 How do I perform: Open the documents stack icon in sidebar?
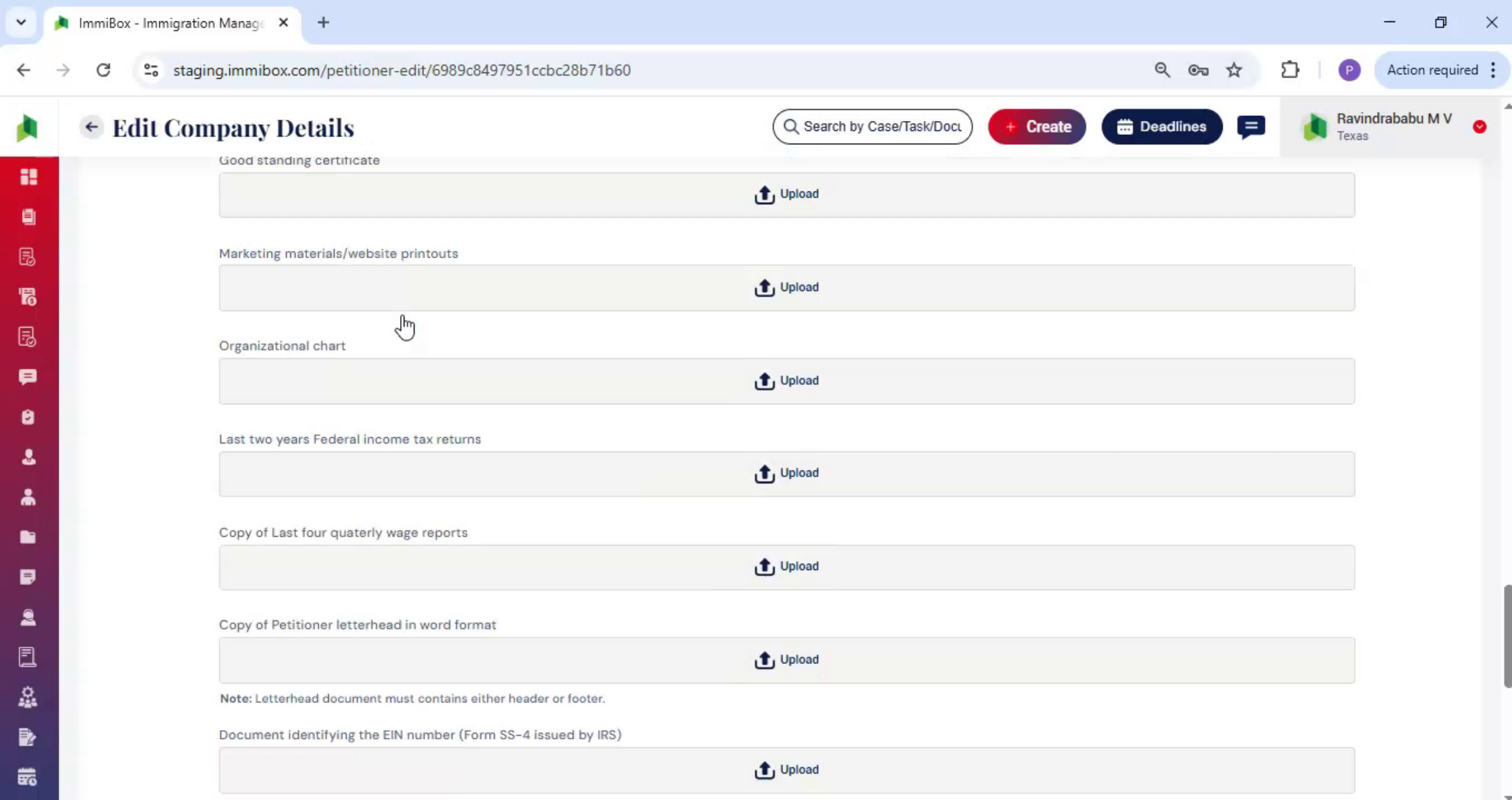(x=28, y=217)
